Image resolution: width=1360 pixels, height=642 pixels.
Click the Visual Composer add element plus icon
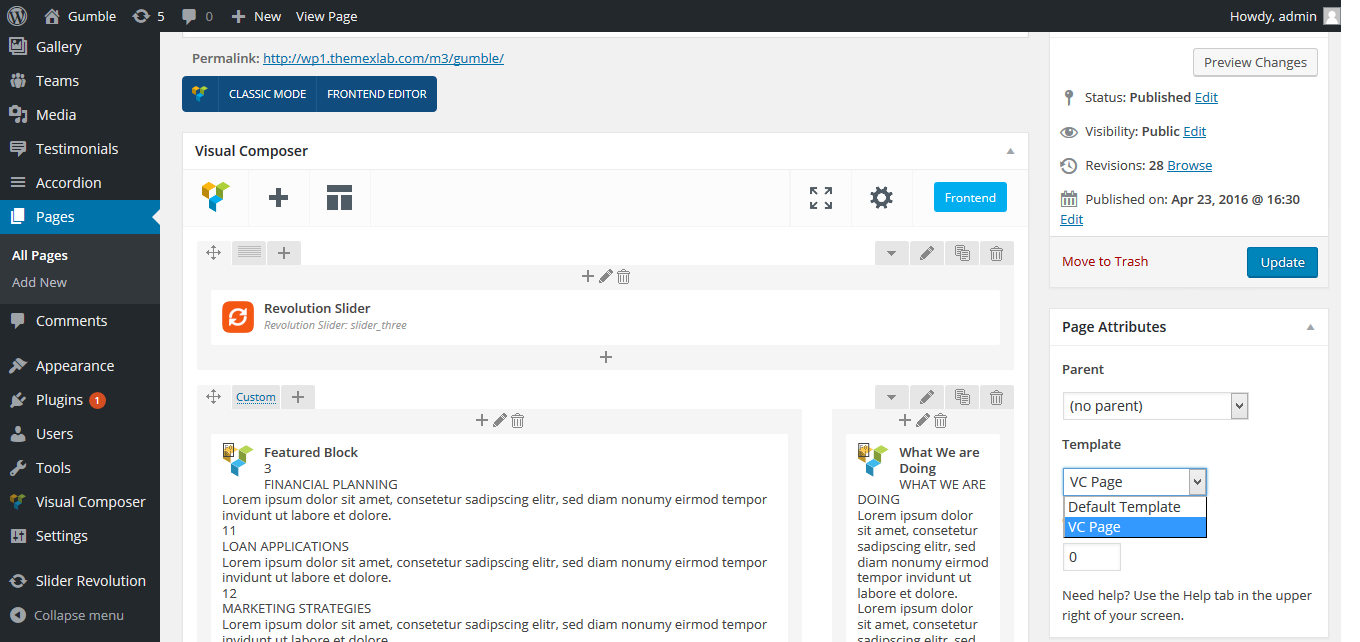[x=278, y=198]
